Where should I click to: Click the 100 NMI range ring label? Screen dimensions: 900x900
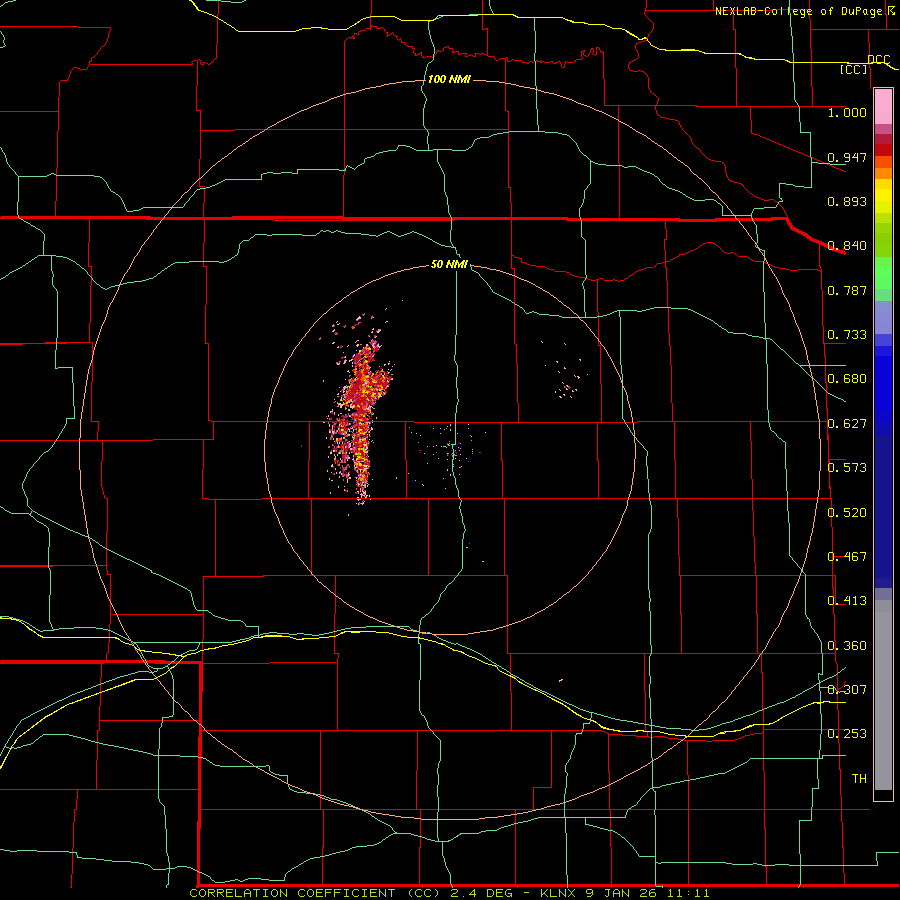click(x=449, y=79)
